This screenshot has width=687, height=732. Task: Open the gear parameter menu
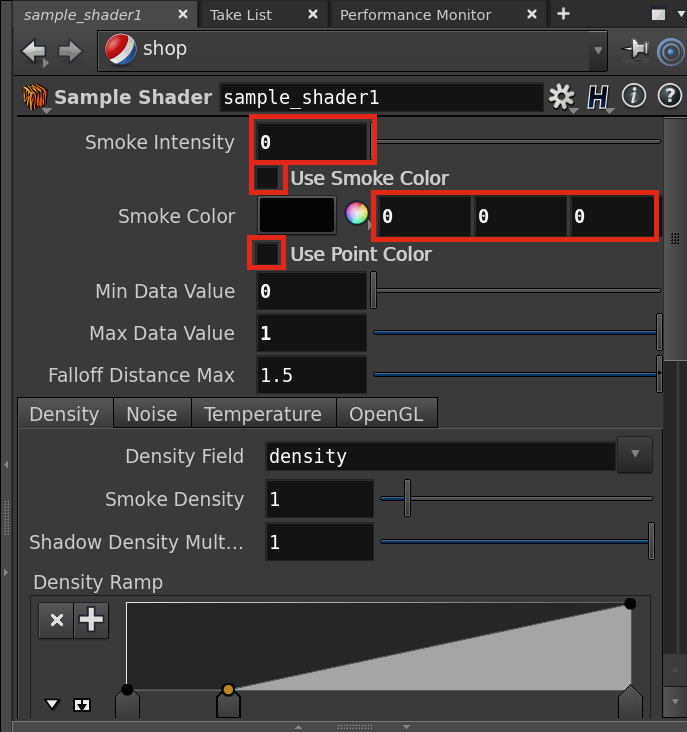click(x=562, y=97)
